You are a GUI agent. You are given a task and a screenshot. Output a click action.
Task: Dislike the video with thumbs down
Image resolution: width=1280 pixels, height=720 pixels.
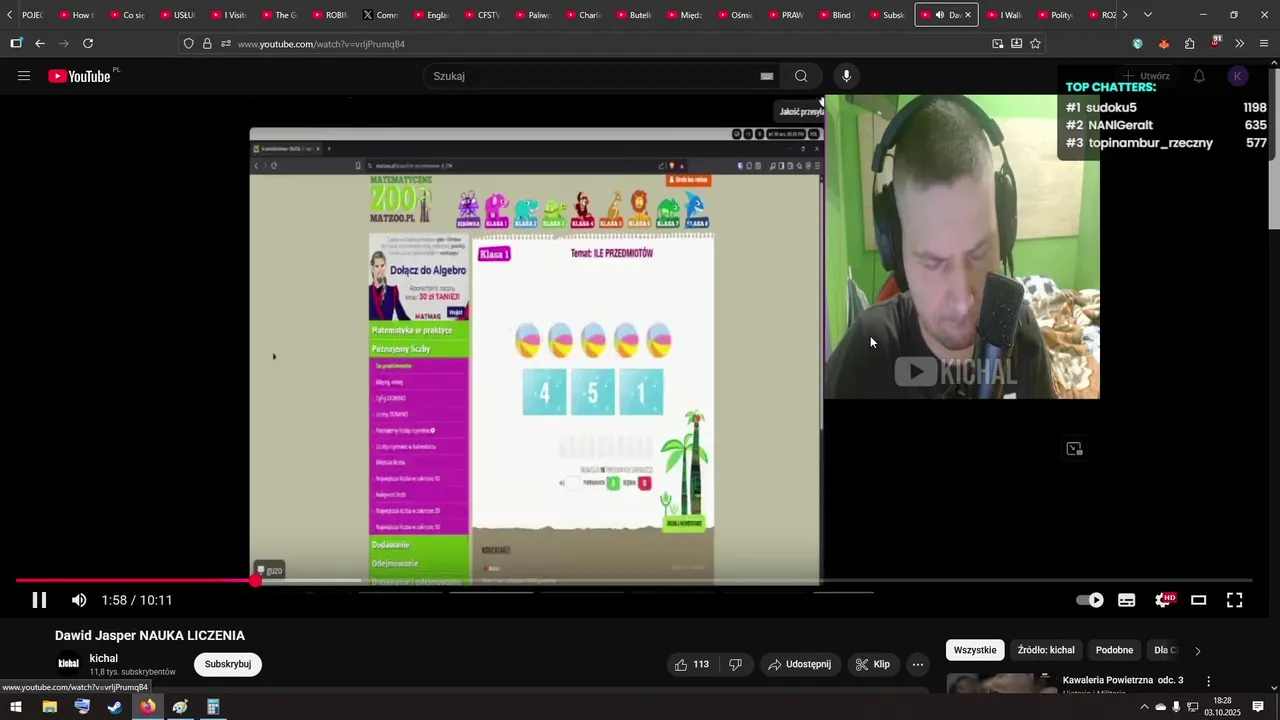point(736,664)
